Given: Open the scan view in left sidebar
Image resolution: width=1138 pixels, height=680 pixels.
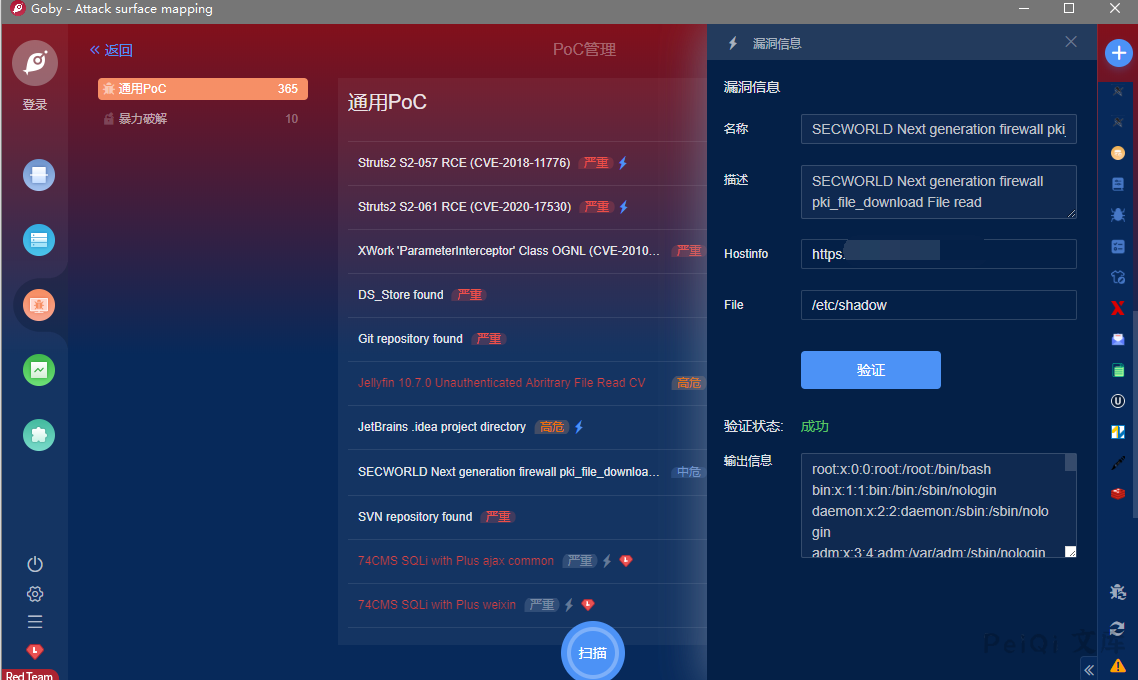Looking at the screenshot, I should click(39, 175).
